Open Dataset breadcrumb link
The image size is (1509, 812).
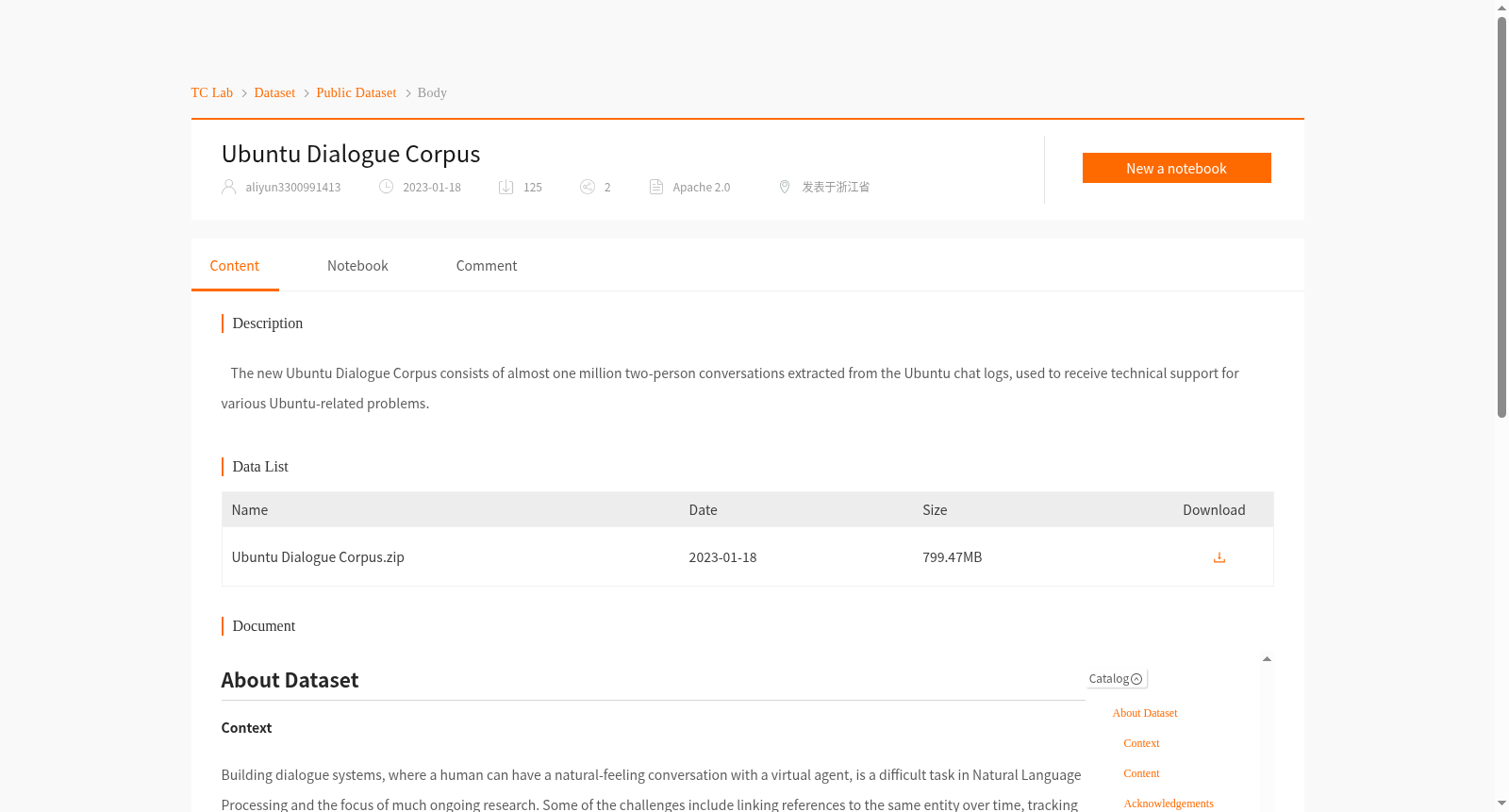click(274, 92)
